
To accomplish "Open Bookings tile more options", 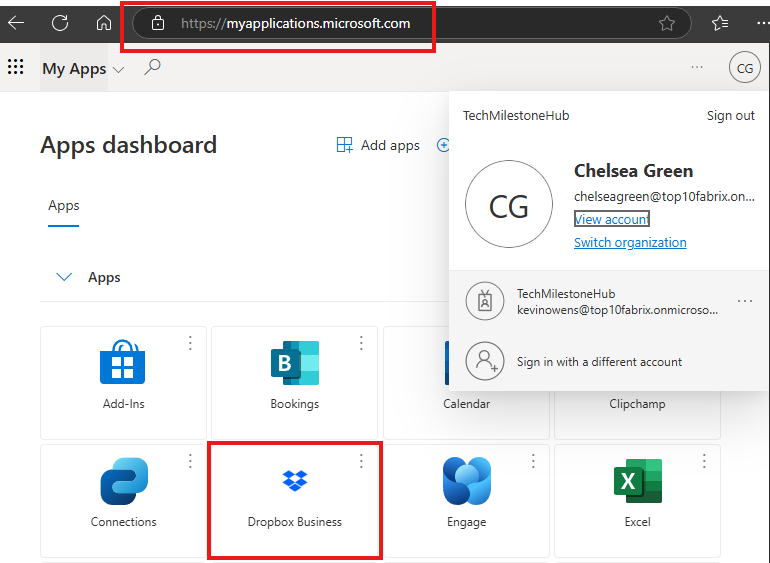I will (361, 343).
